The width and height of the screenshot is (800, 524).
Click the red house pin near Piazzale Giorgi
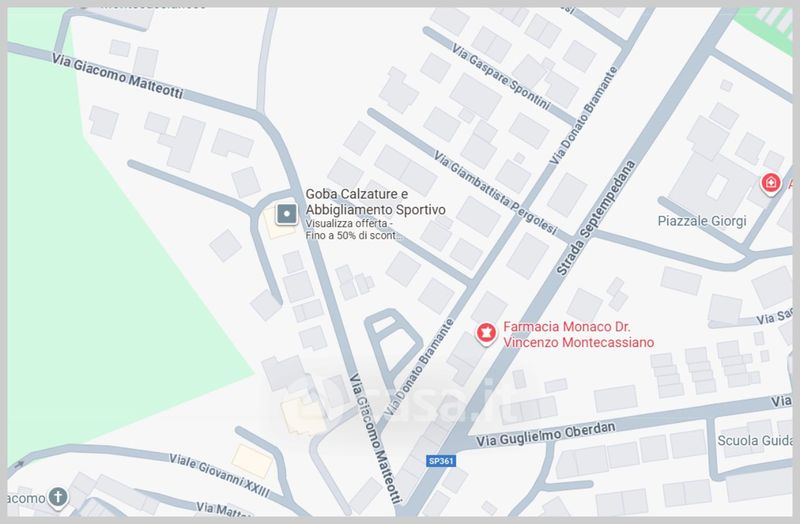[770, 184]
